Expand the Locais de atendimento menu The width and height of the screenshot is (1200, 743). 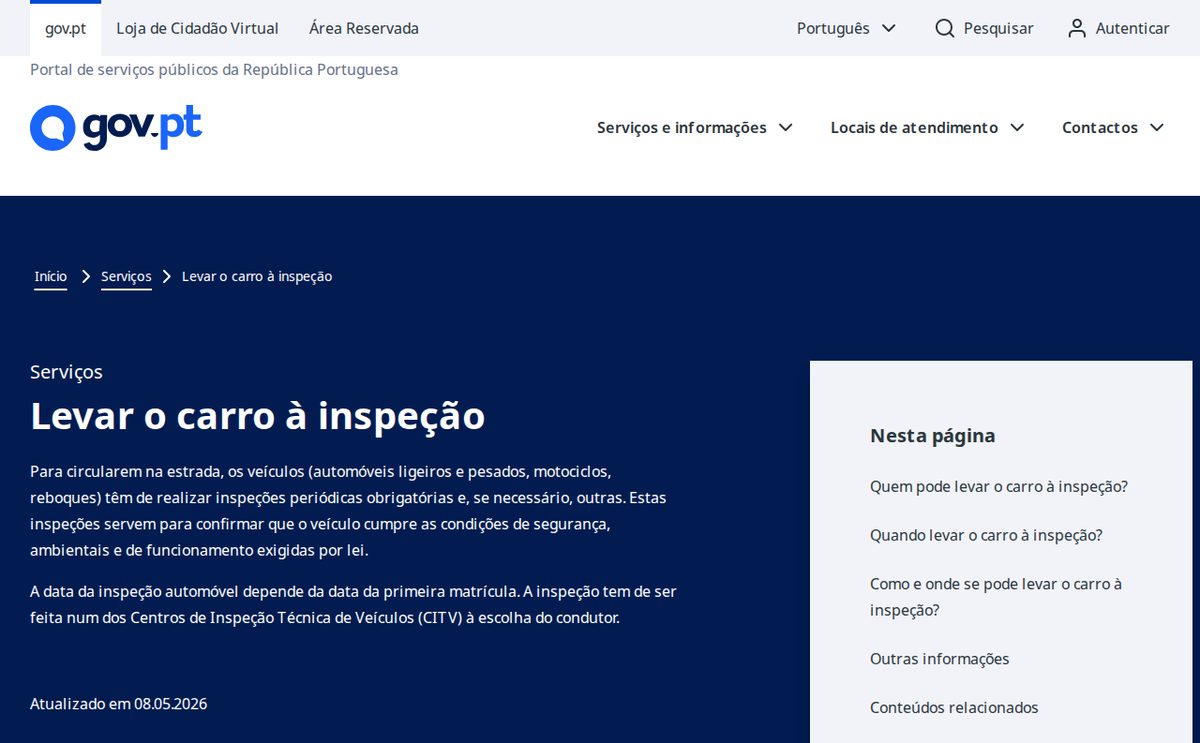point(928,128)
